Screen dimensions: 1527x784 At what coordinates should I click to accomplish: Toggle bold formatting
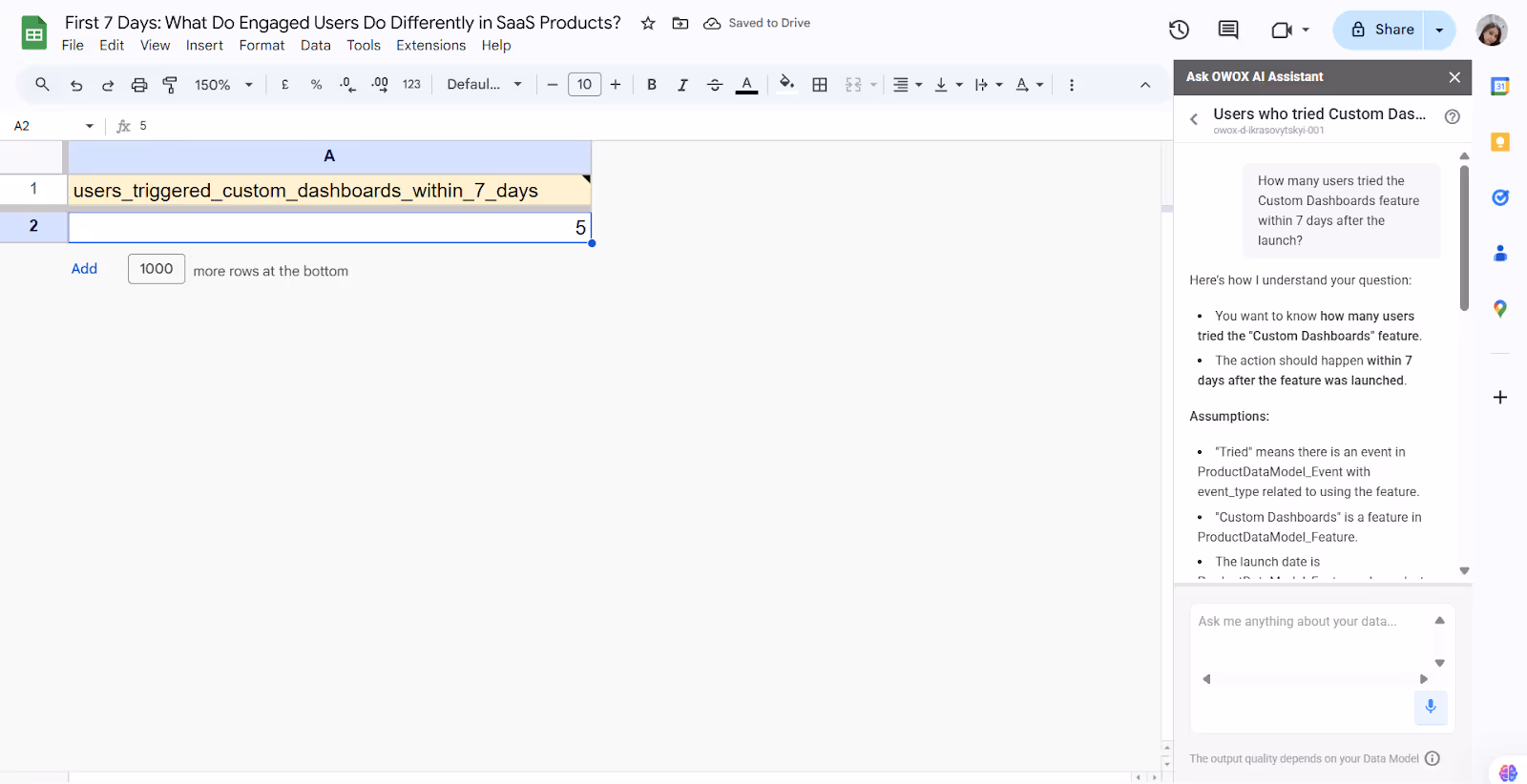pyautogui.click(x=652, y=85)
